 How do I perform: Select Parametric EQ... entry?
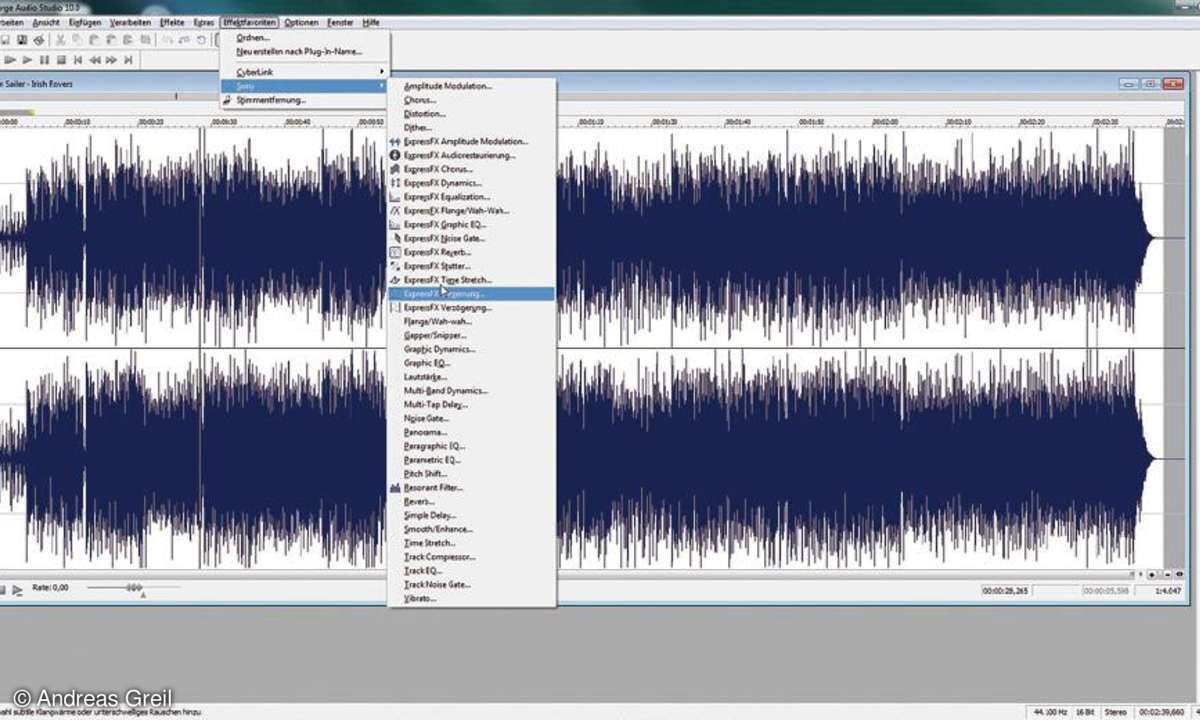tap(471, 460)
